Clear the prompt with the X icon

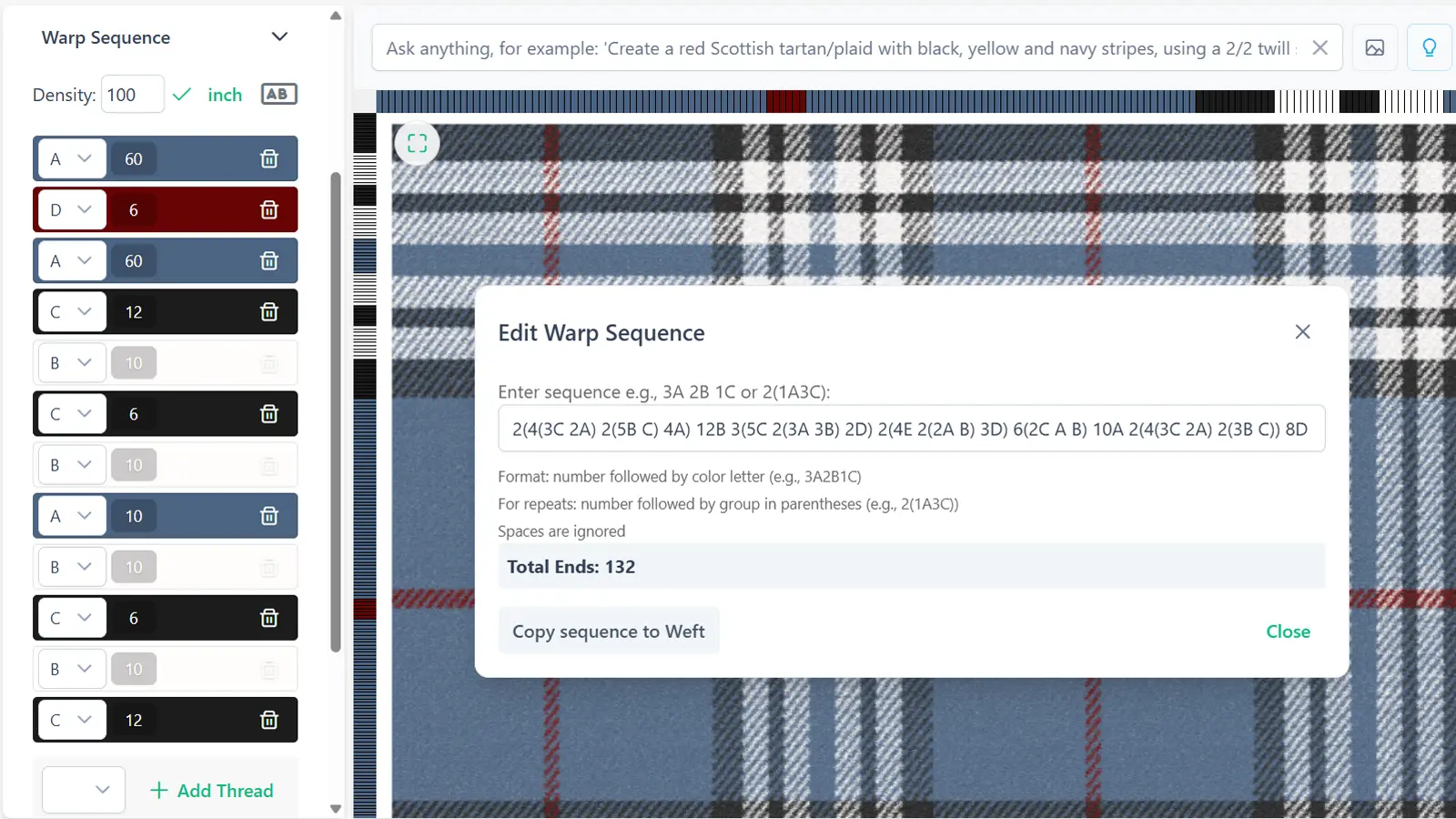(x=1319, y=48)
